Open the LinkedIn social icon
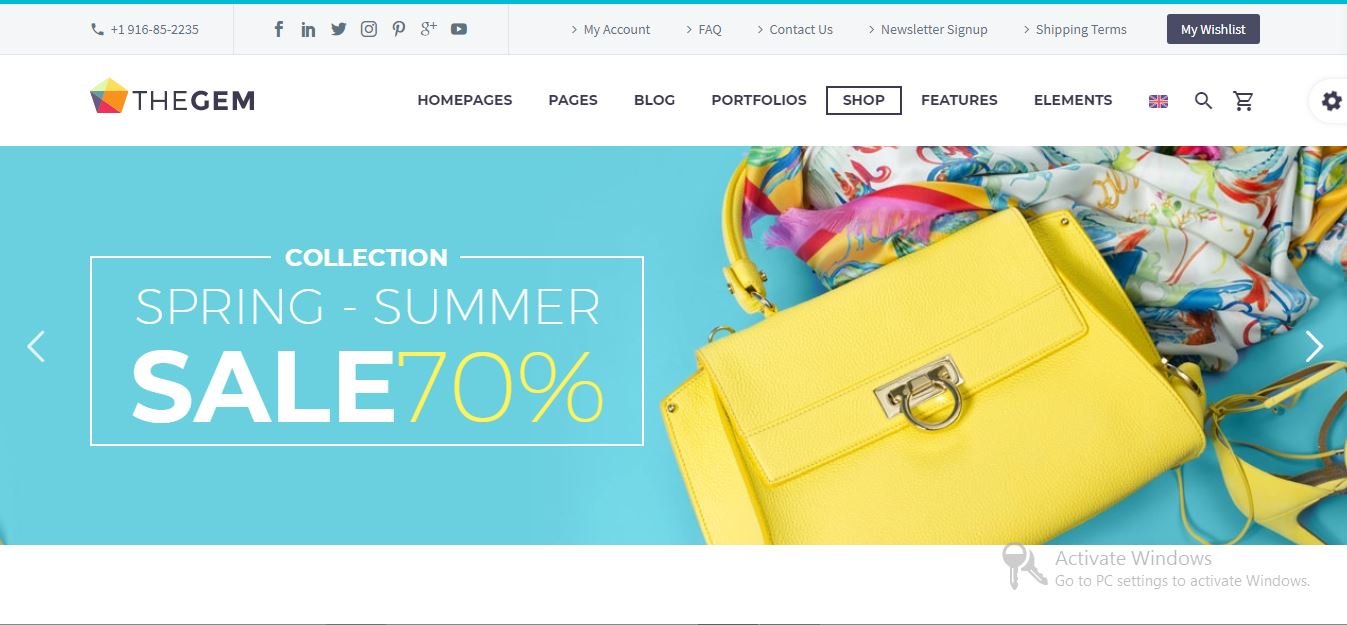The height and width of the screenshot is (625, 1347). coord(308,29)
